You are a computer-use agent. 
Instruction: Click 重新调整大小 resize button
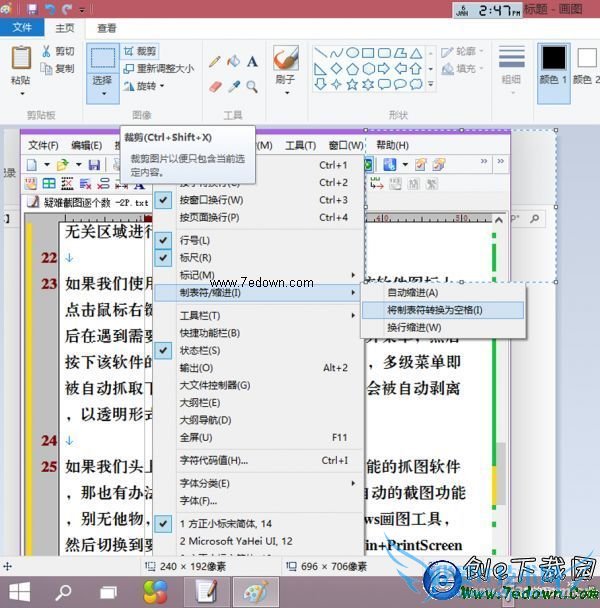tap(160, 69)
